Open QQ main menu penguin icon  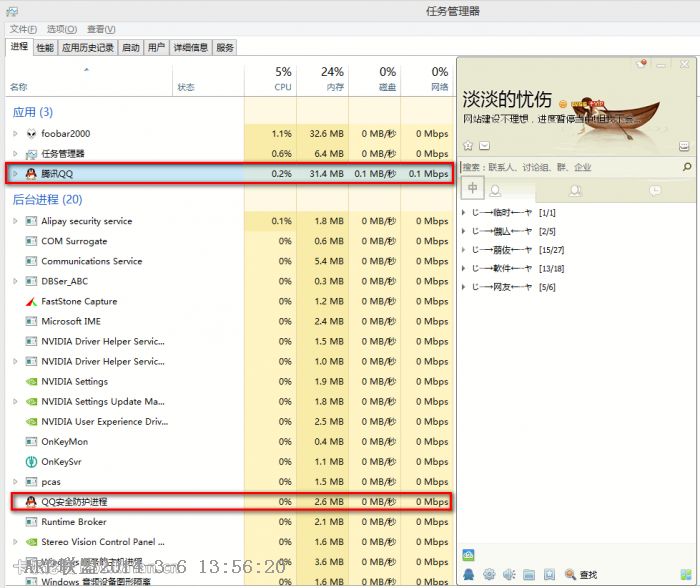tap(469, 575)
